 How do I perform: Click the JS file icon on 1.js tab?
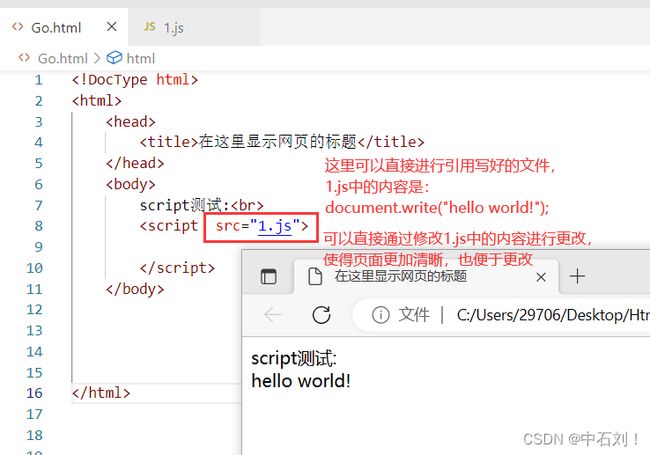pyautogui.click(x=150, y=27)
